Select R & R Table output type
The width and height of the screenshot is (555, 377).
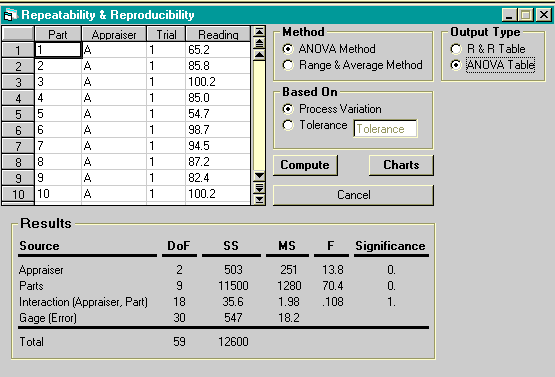click(x=456, y=49)
